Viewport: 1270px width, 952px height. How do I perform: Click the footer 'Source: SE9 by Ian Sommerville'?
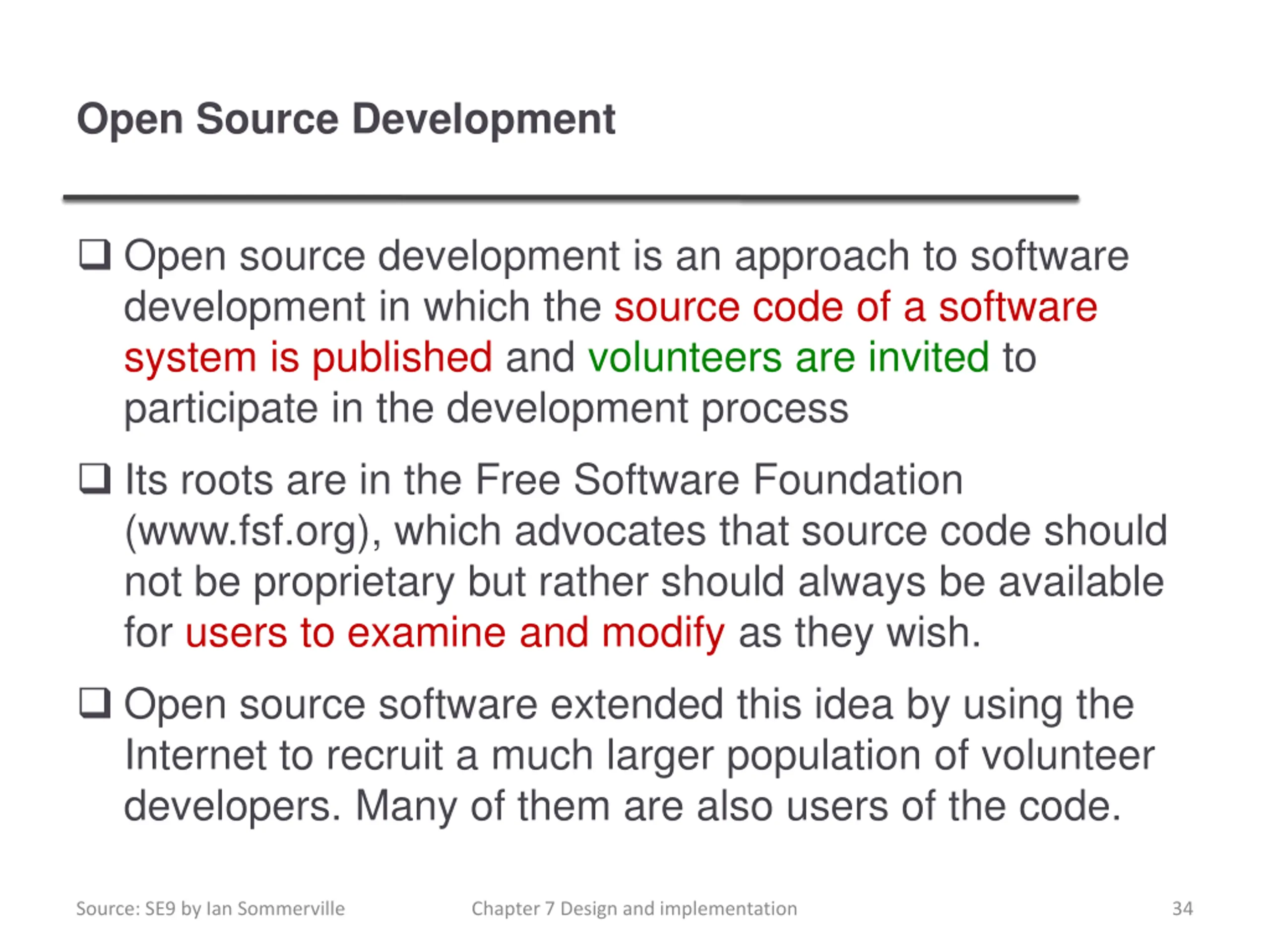pyautogui.click(x=211, y=909)
